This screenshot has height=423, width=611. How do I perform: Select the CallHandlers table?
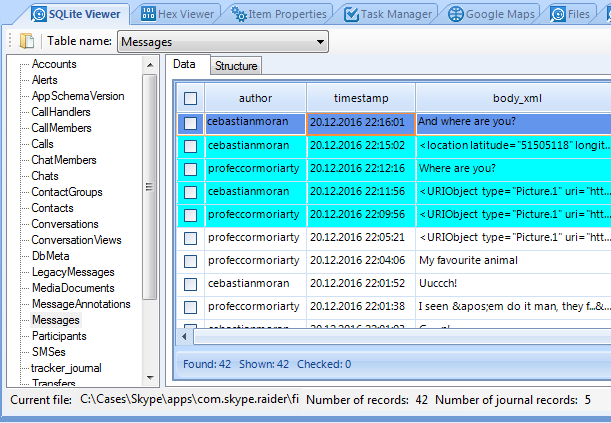pos(61,112)
